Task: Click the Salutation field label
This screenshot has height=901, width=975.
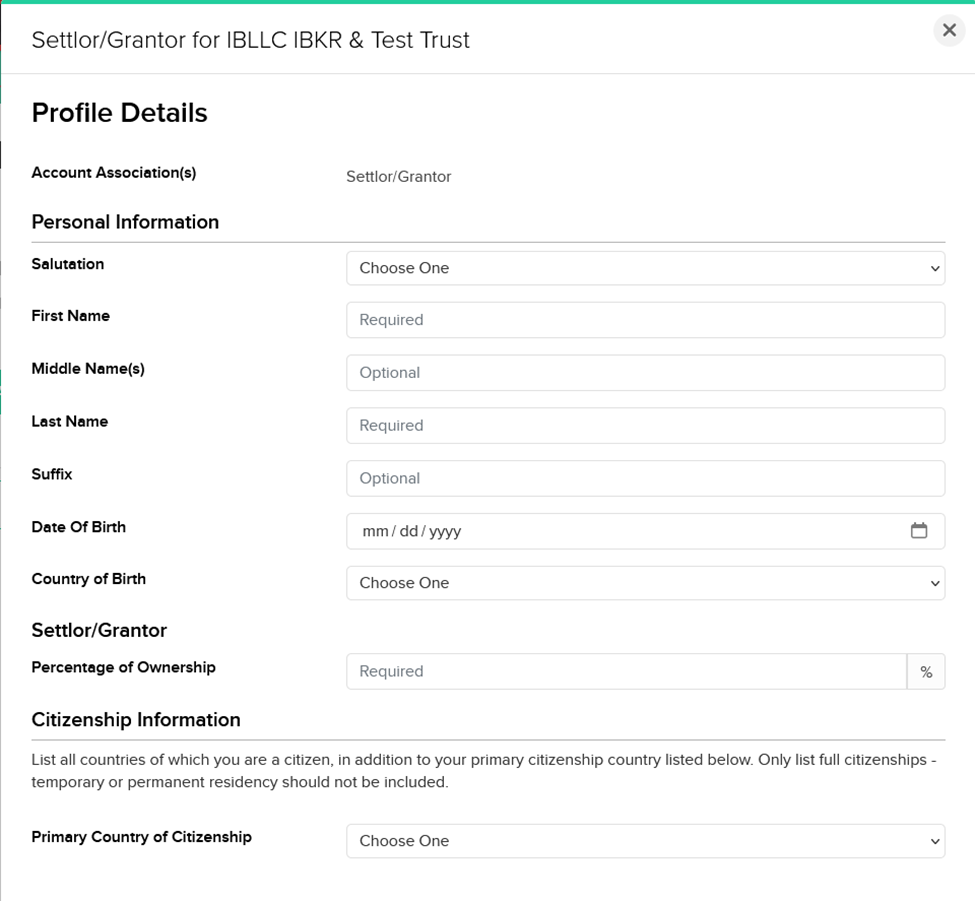Action: [x=68, y=264]
